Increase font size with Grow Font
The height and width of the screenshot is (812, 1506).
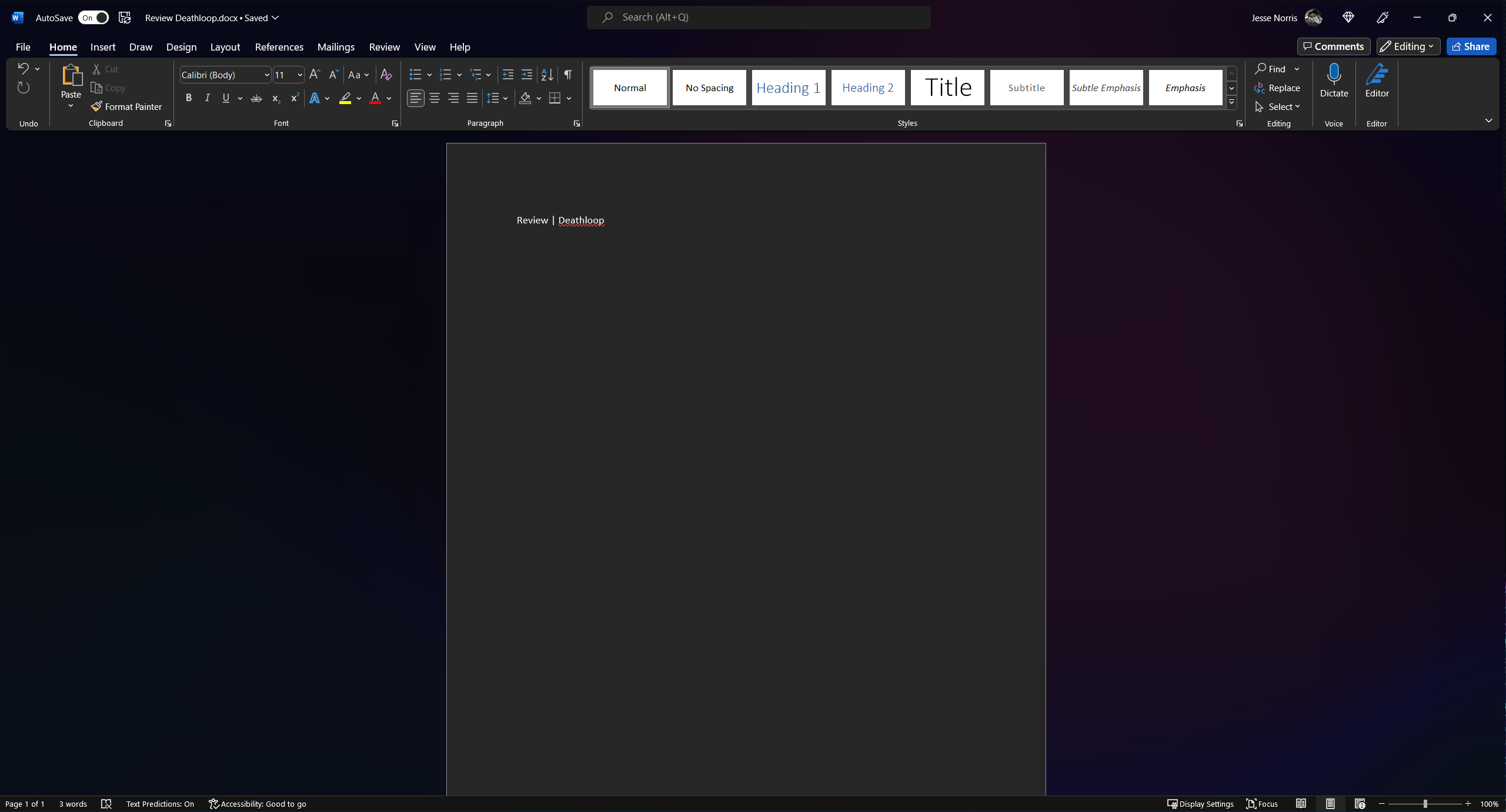tap(315, 75)
